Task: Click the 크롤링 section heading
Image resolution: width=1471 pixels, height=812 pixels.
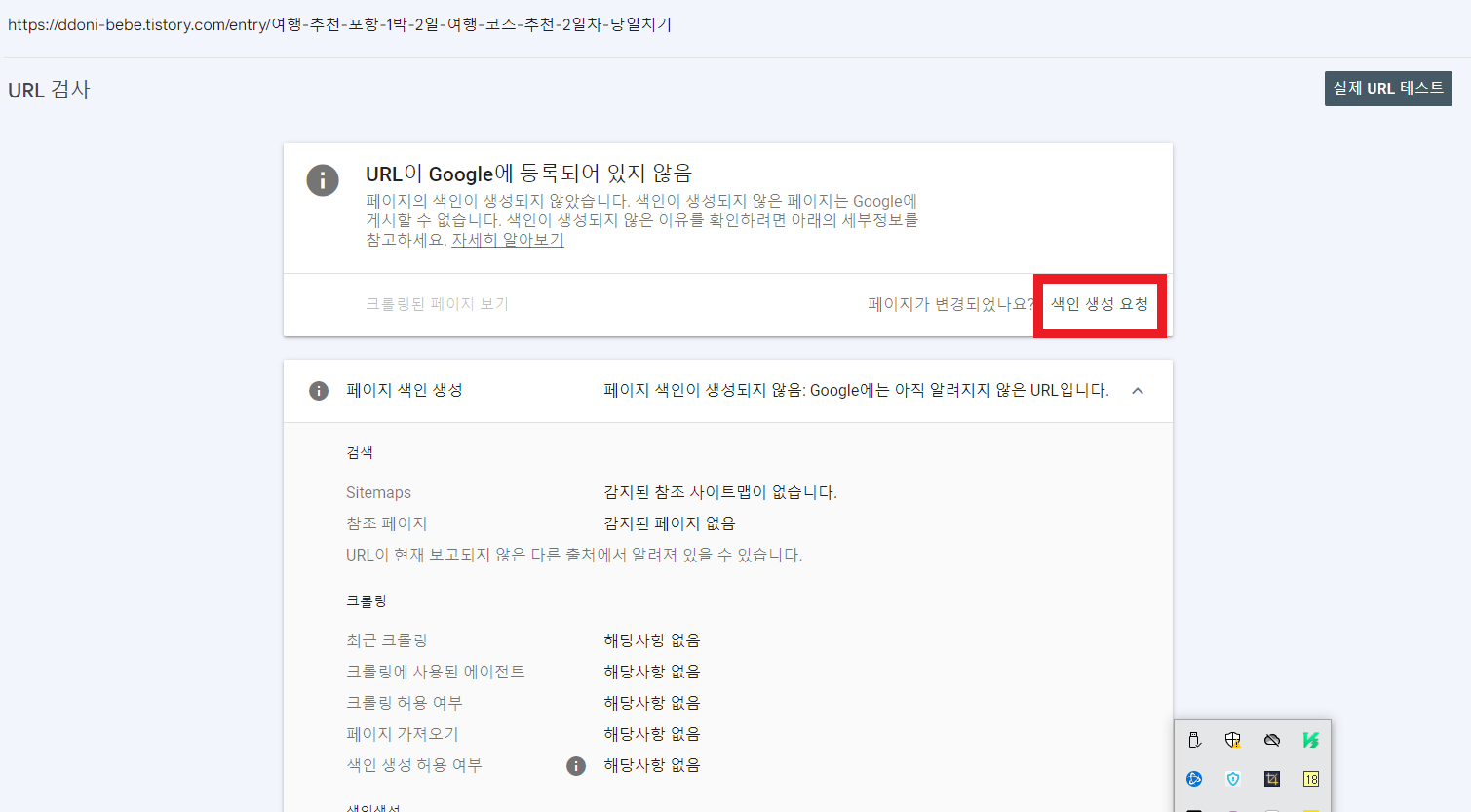Action: click(x=367, y=601)
